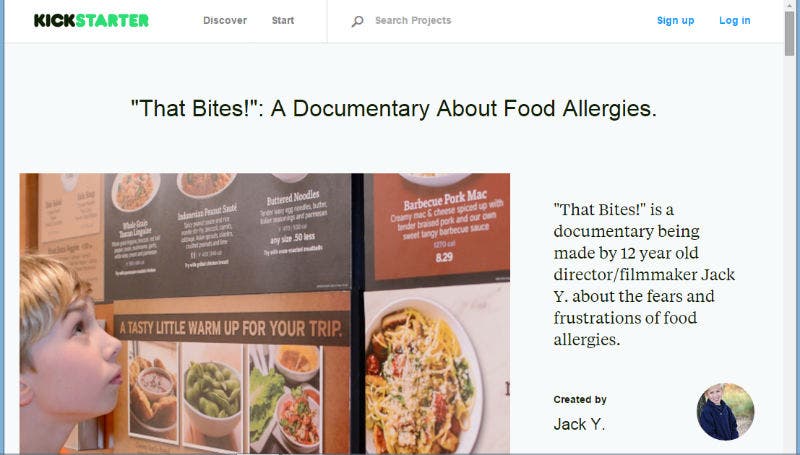This screenshot has width=800, height=455.
Task: Click the Sign up link
Action: click(x=676, y=21)
